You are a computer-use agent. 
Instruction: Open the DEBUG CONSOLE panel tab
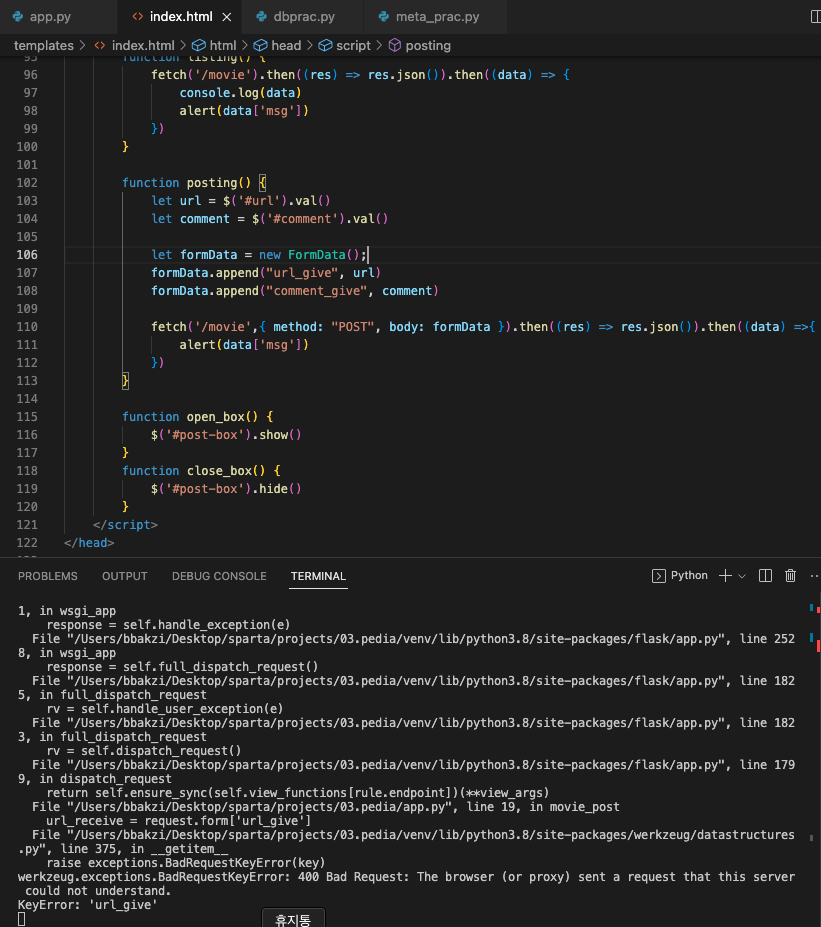tap(219, 576)
